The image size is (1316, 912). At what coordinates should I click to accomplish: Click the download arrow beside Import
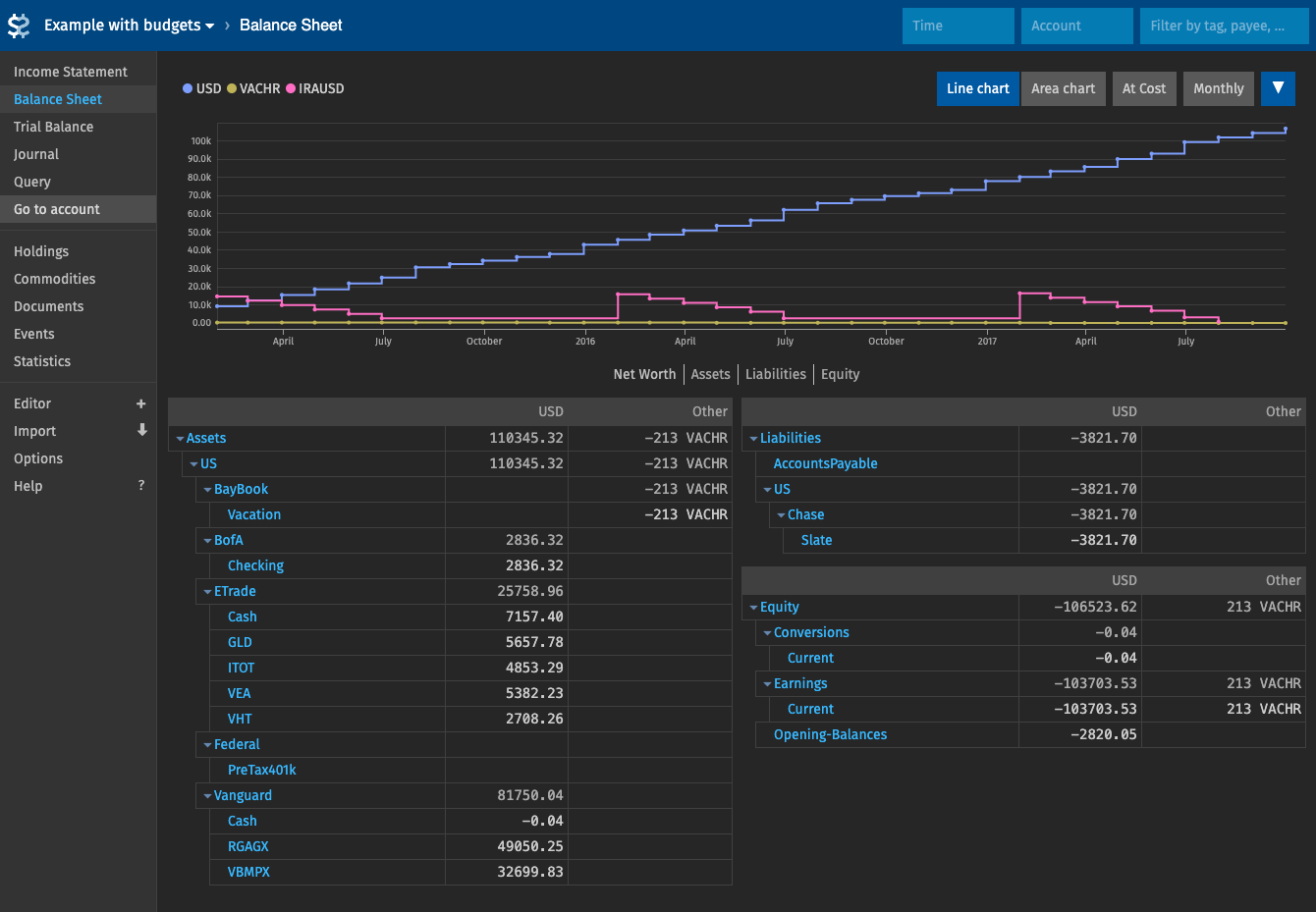pyautogui.click(x=141, y=430)
